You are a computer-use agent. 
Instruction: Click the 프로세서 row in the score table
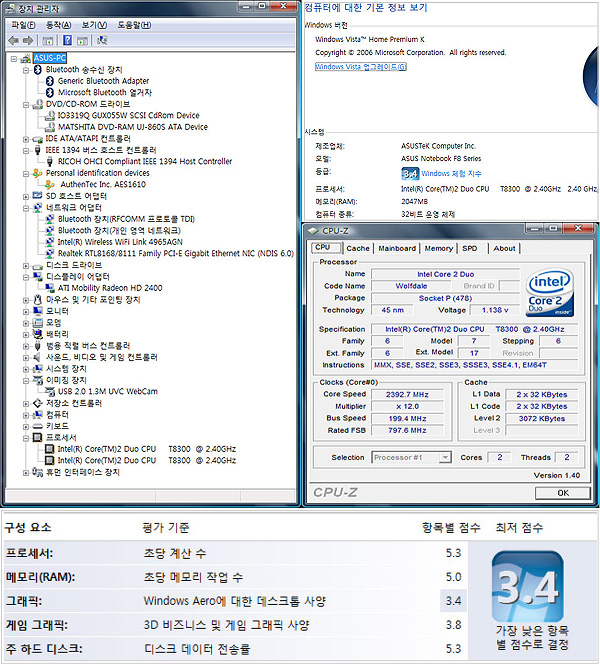[235, 553]
